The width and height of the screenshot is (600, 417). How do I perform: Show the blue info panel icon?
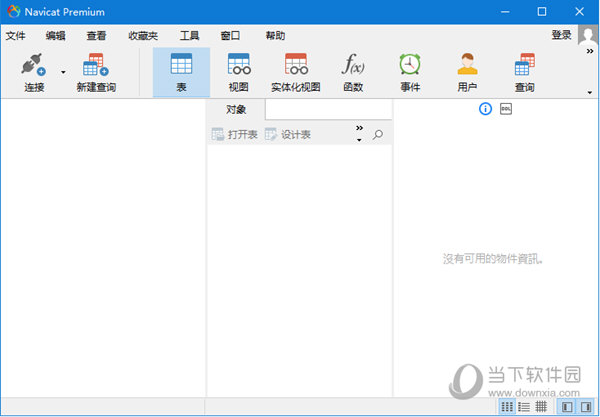pos(485,109)
